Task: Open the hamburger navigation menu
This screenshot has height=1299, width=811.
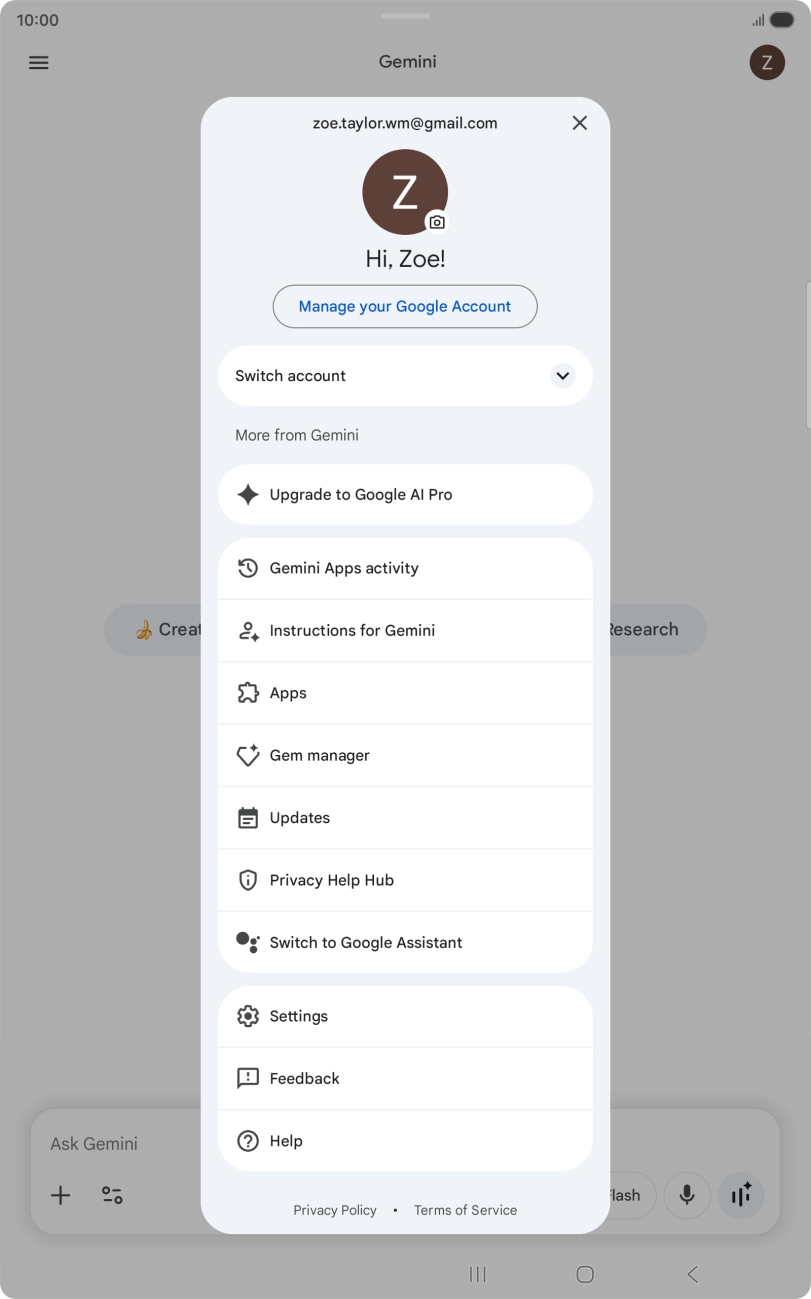Action: coord(39,62)
